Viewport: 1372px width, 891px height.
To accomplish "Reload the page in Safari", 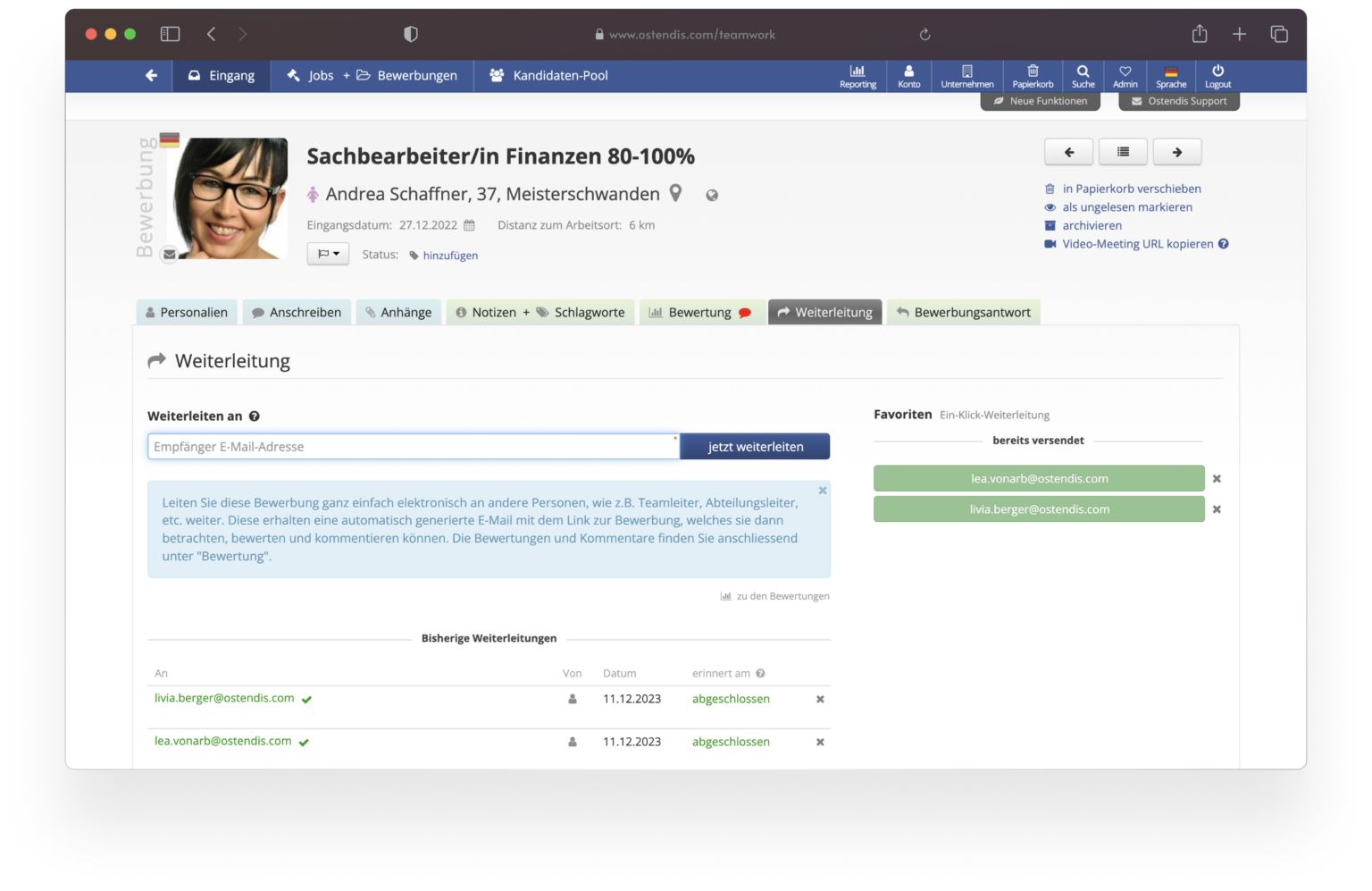I will pyautogui.click(x=925, y=35).
